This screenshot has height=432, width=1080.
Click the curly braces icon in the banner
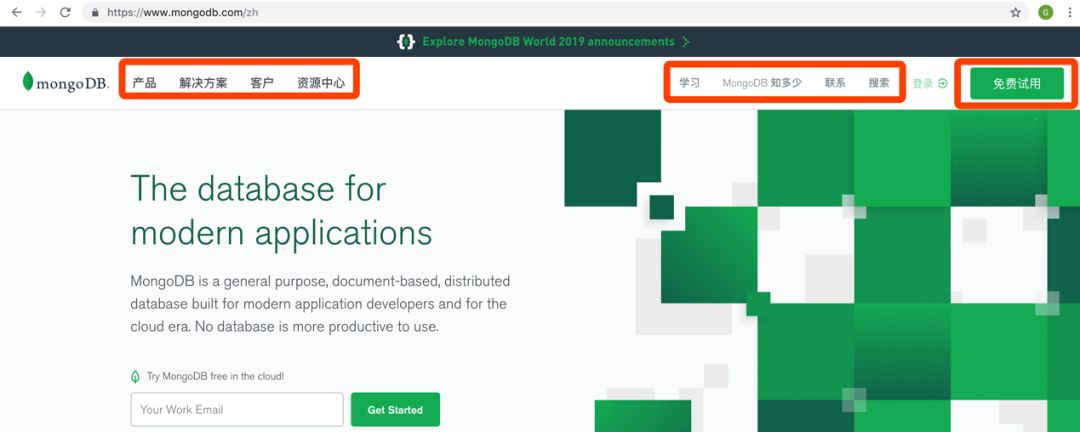pos(406,42)
